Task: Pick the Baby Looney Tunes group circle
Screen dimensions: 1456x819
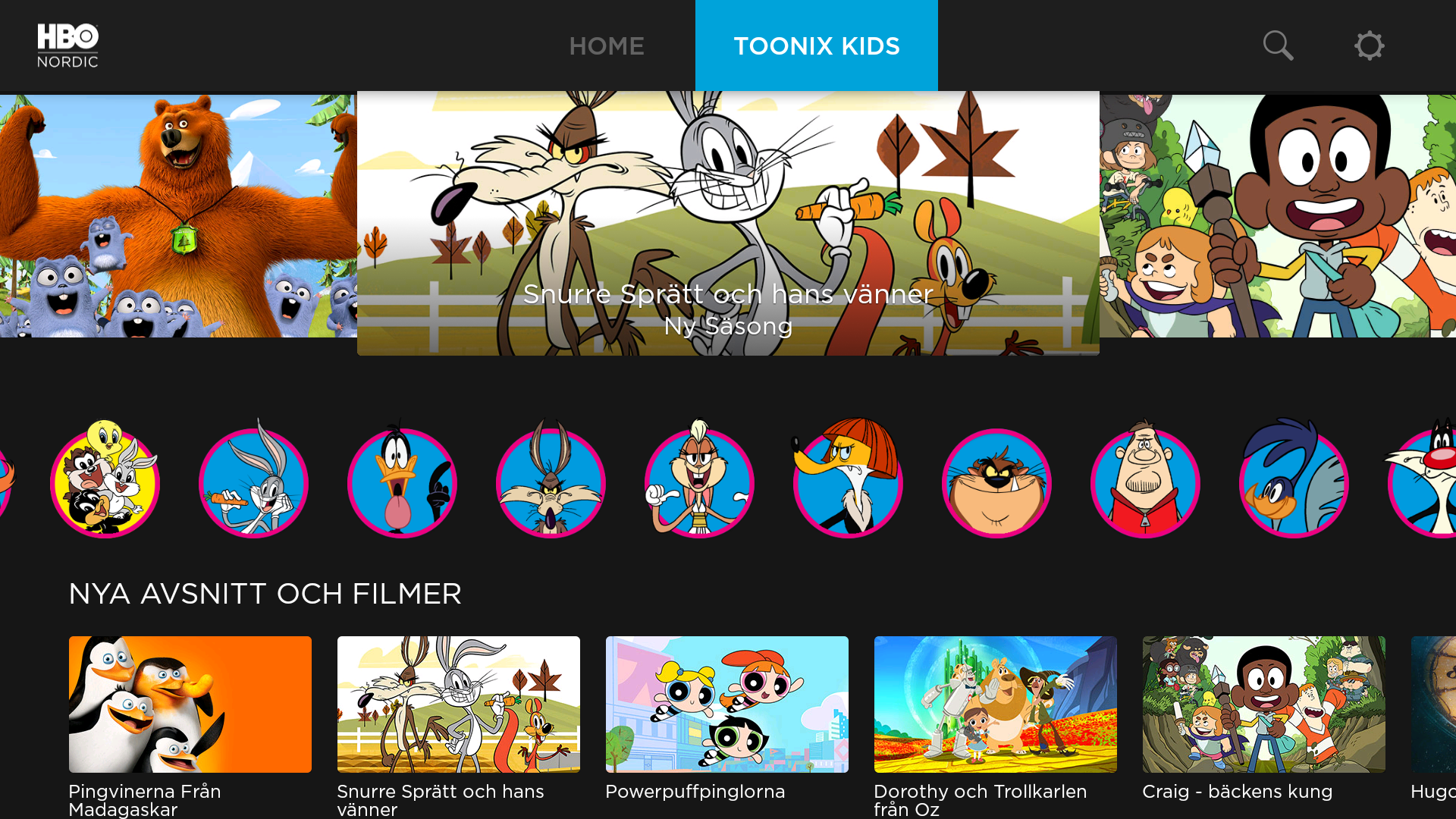Action: (105, 479)
